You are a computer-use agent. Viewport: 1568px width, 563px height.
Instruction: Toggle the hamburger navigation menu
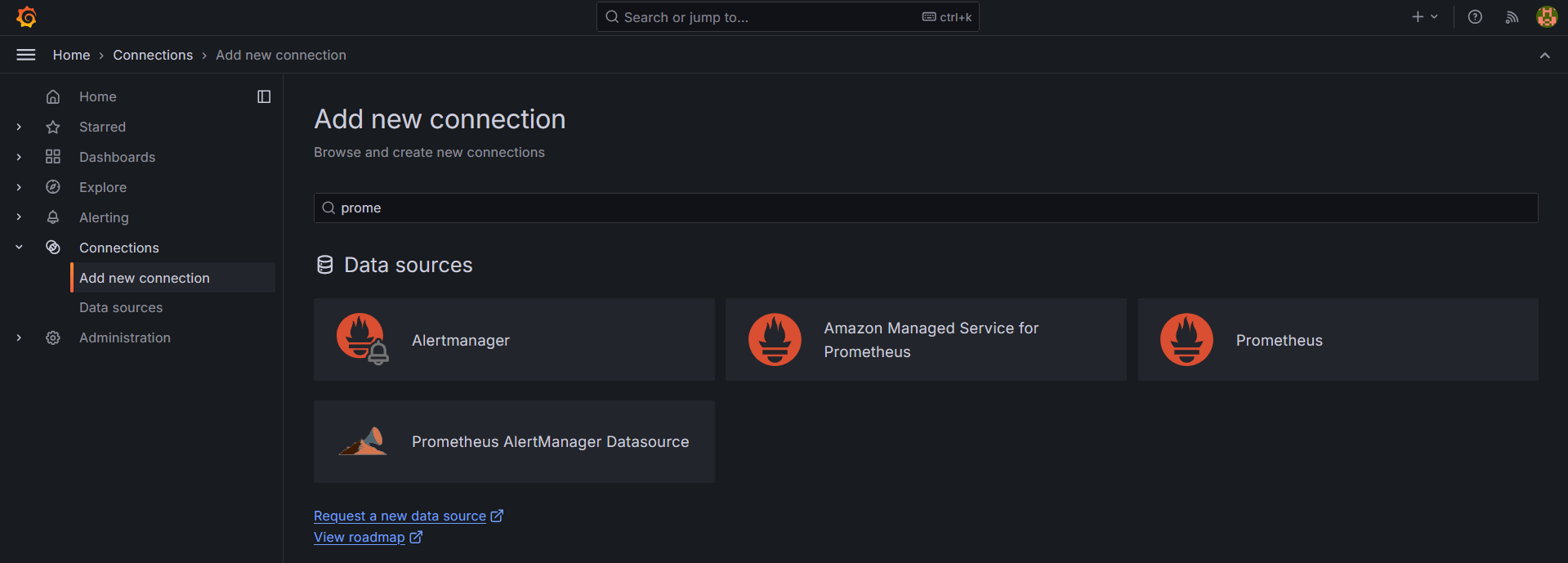click(26, 55)
